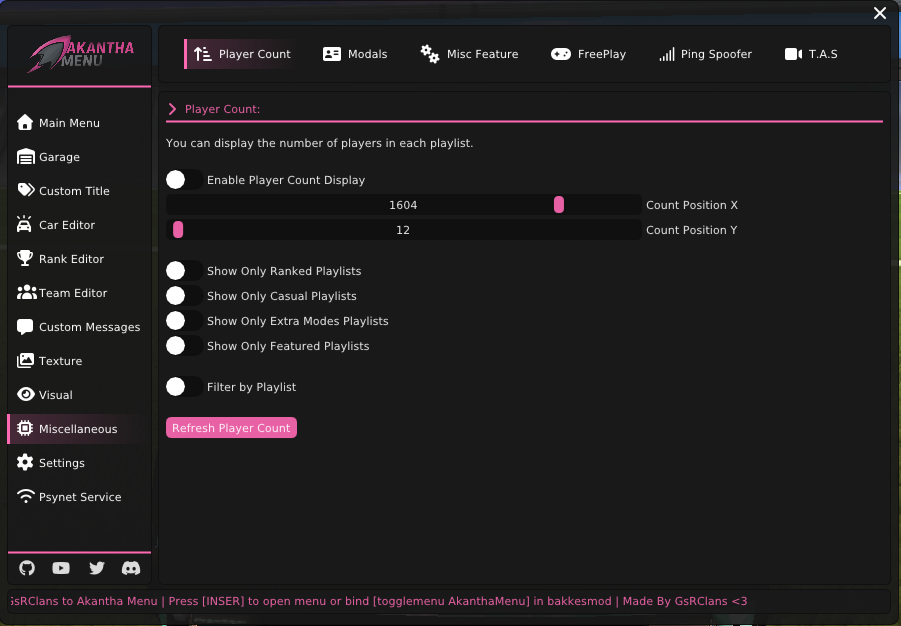Image resolution: width=901 pixels, height=626 pixels.
Task: Click the Twitter bird icon
Action: click(x=96, y=568)
